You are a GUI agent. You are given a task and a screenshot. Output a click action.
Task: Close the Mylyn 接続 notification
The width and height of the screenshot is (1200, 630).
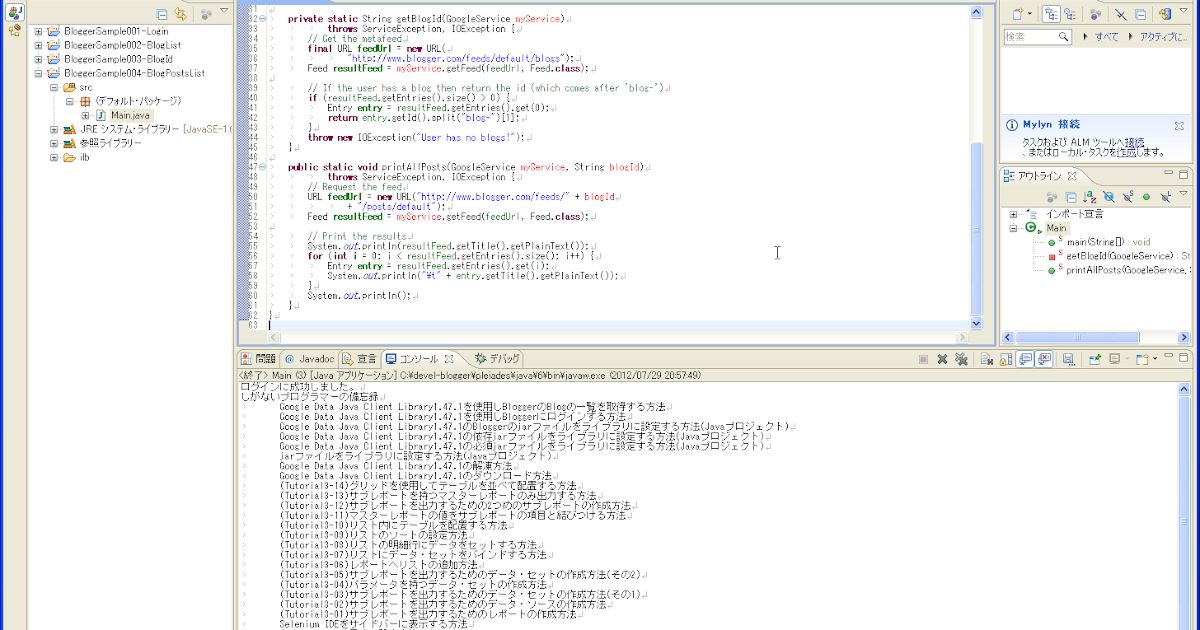[x=1180, y=126]
